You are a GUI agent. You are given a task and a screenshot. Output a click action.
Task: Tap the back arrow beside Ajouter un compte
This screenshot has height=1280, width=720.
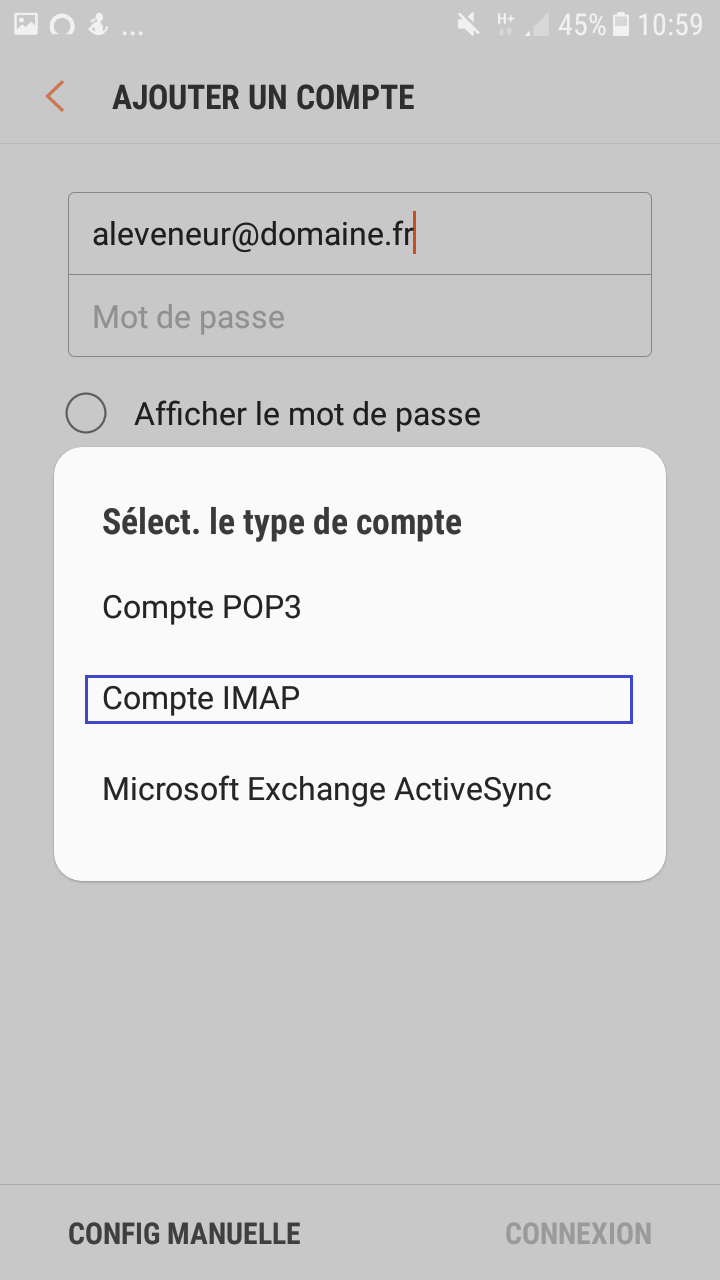coord(55,97)
